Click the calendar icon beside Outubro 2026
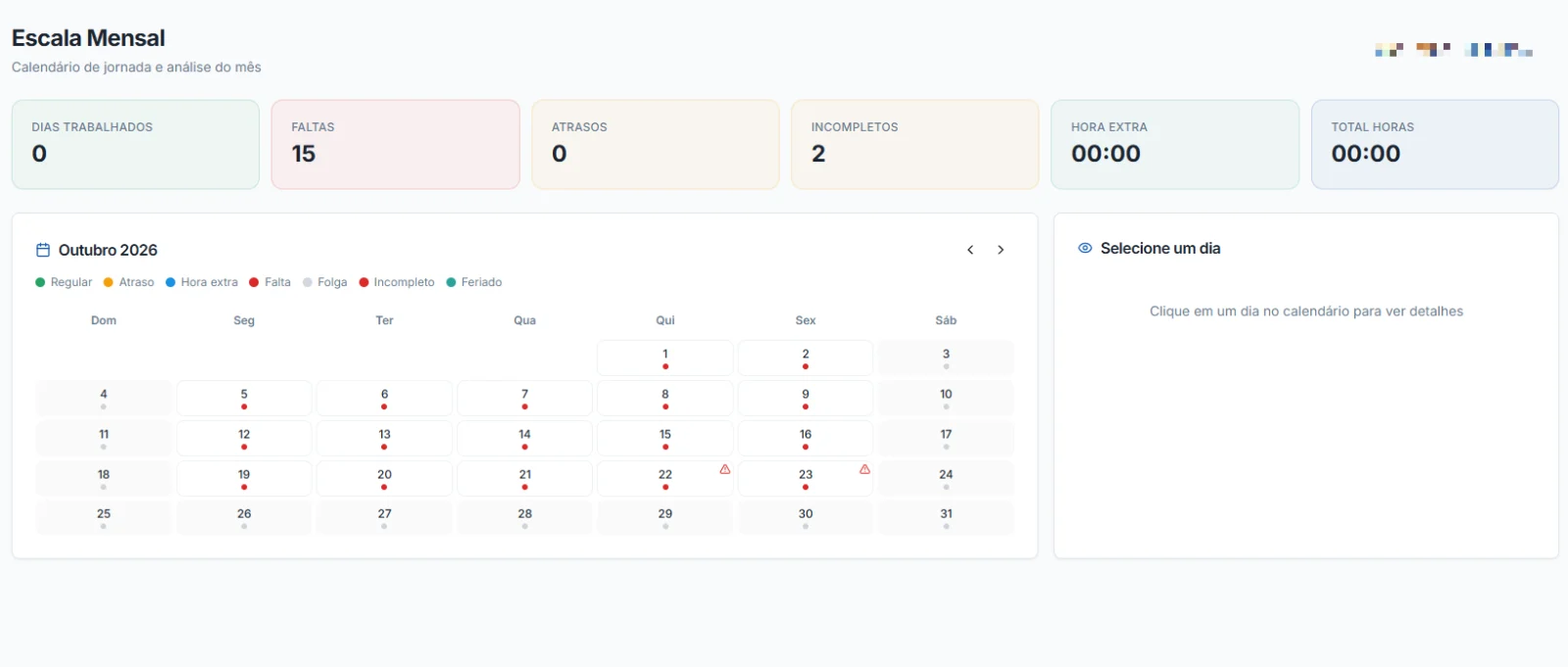Image resolution: width=1568 pixels, height=667 pixels. pyautogui.click(x=43, y=250)
